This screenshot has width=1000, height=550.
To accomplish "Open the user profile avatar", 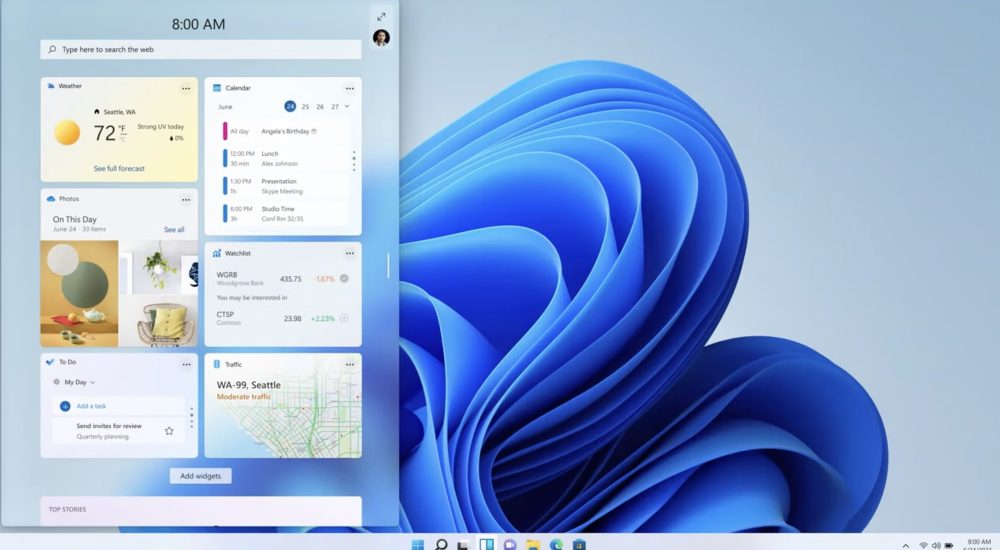I will (381, 38).
